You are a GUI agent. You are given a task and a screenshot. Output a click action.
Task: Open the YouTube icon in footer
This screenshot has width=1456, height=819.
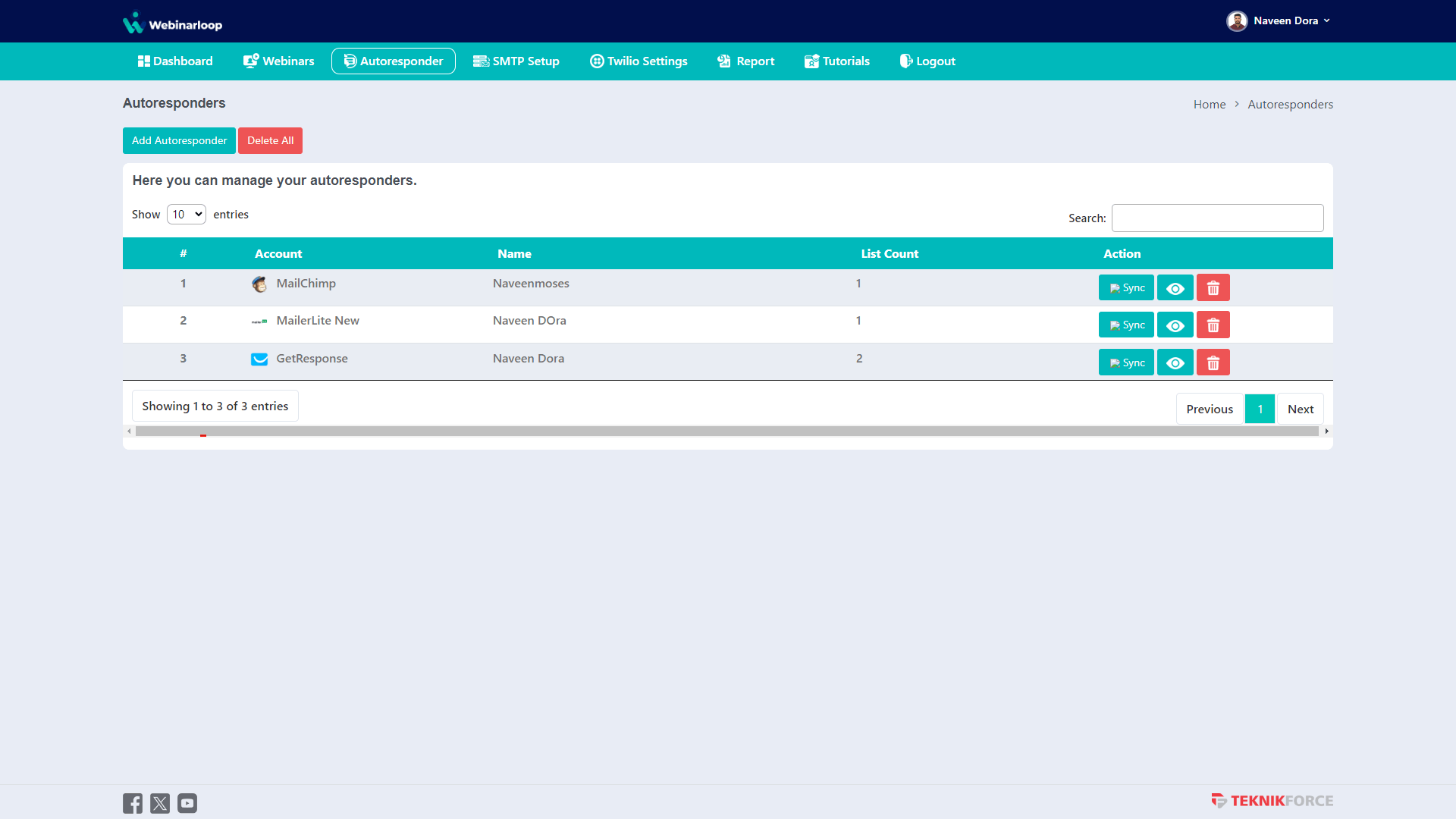click(x=187, y=803)
